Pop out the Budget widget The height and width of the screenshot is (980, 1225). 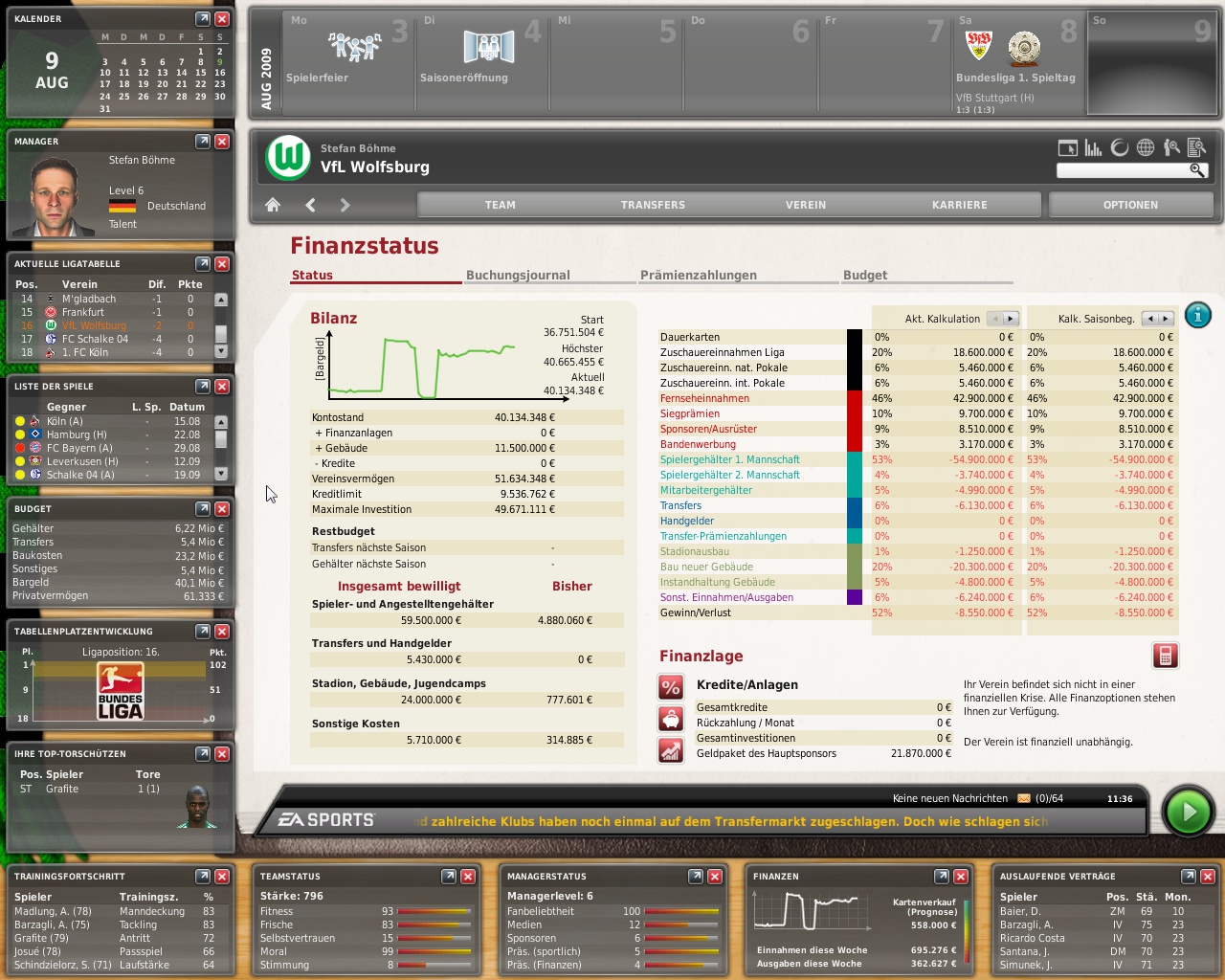[x=203, y=509]
